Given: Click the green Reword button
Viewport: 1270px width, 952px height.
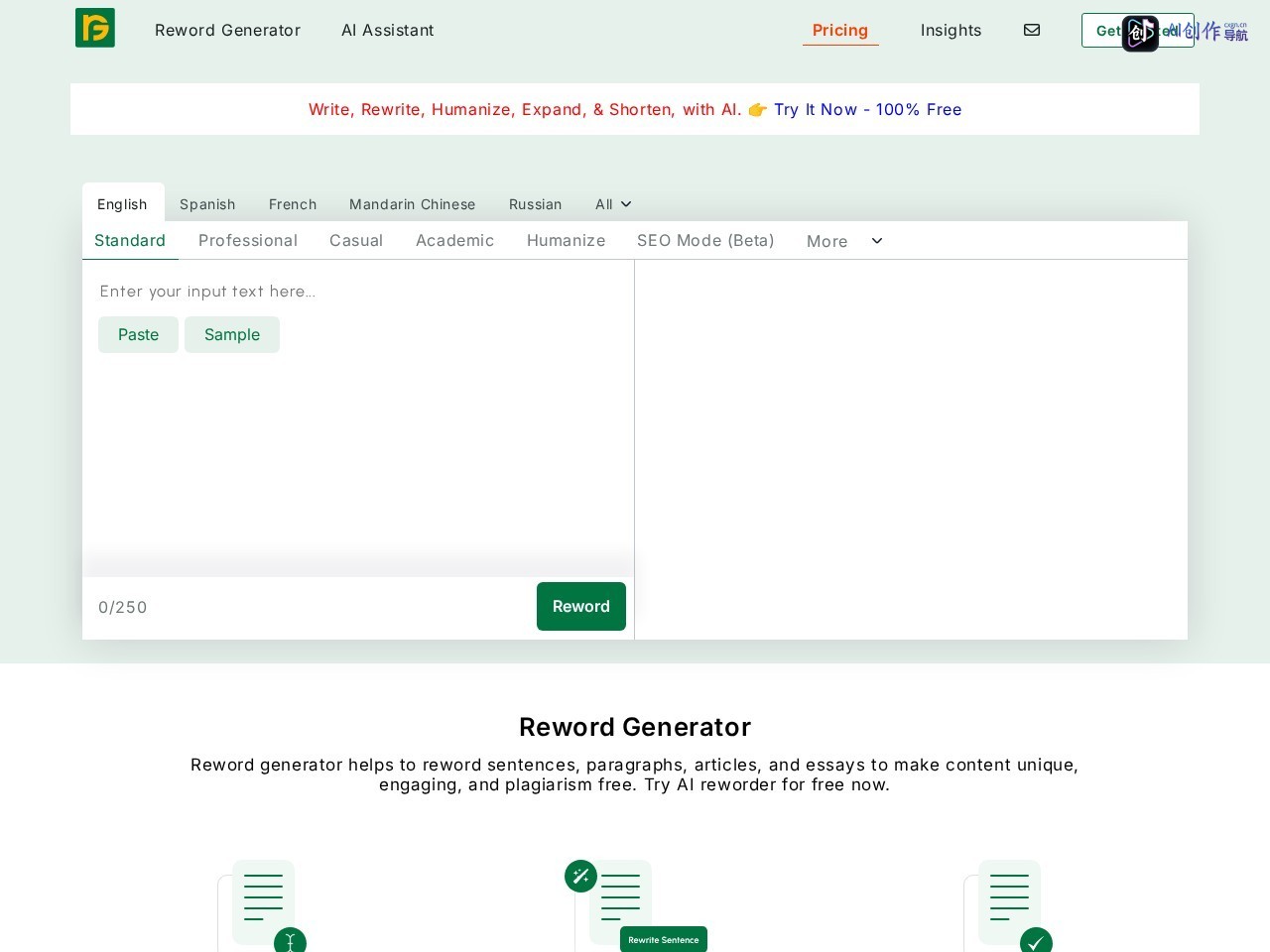Looking at the screenshot, I should [x=581, y=606].
